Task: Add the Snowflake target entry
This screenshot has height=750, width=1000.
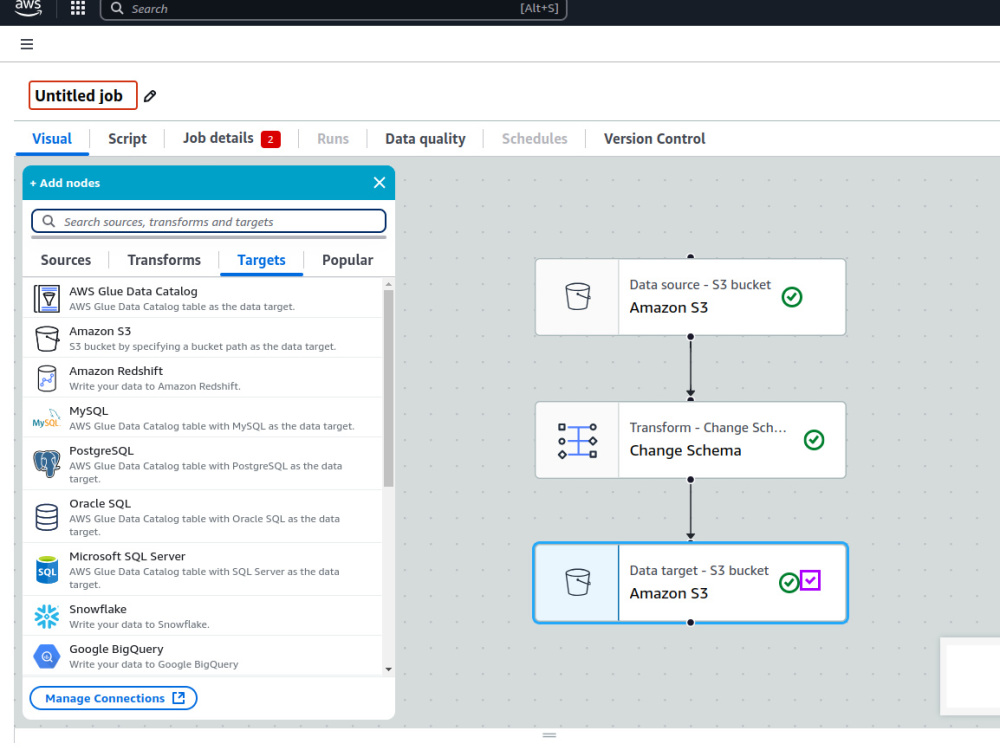Action: pyautogui.click(x=203, y=616)
